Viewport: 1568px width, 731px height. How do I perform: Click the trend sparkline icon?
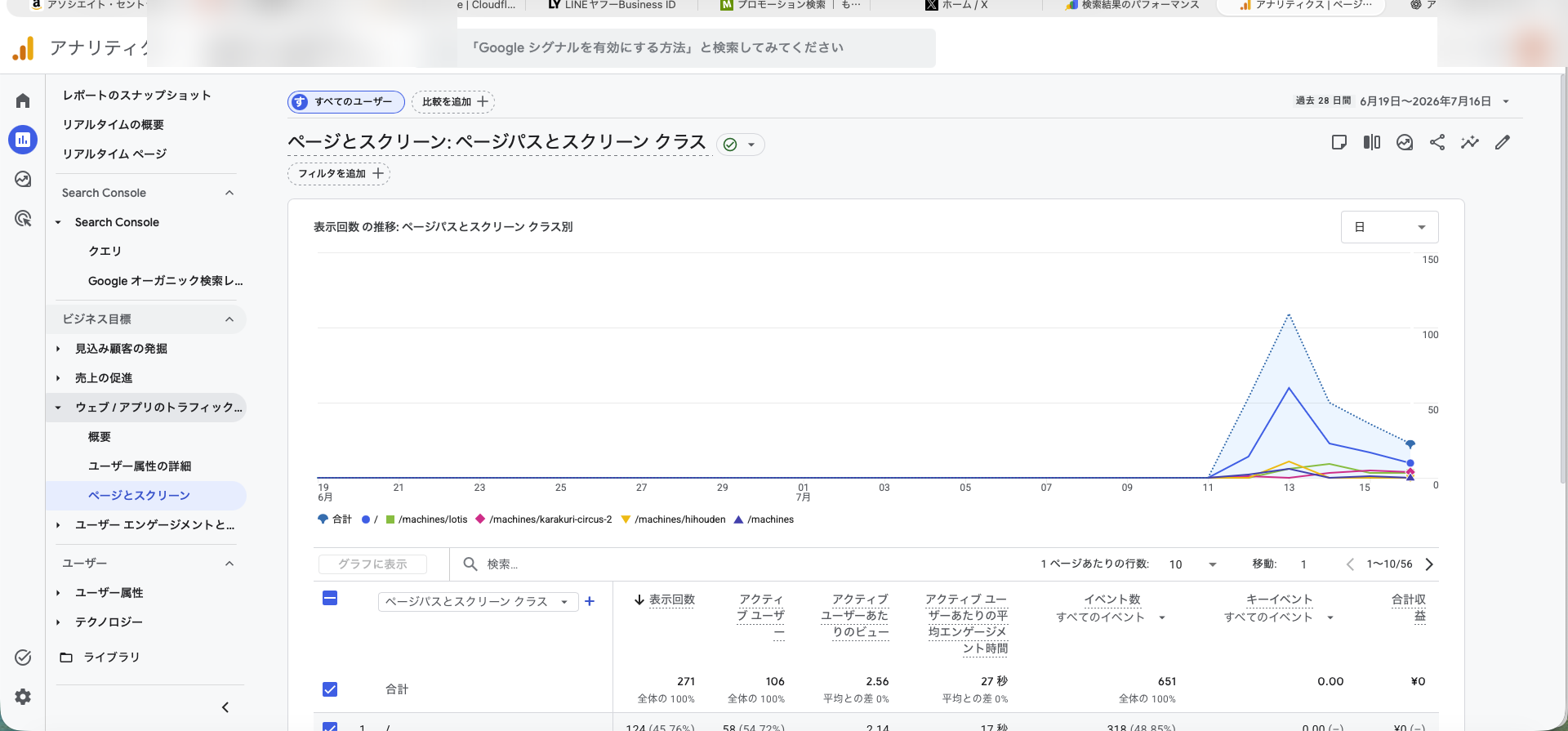click(x=1470, y=142)
